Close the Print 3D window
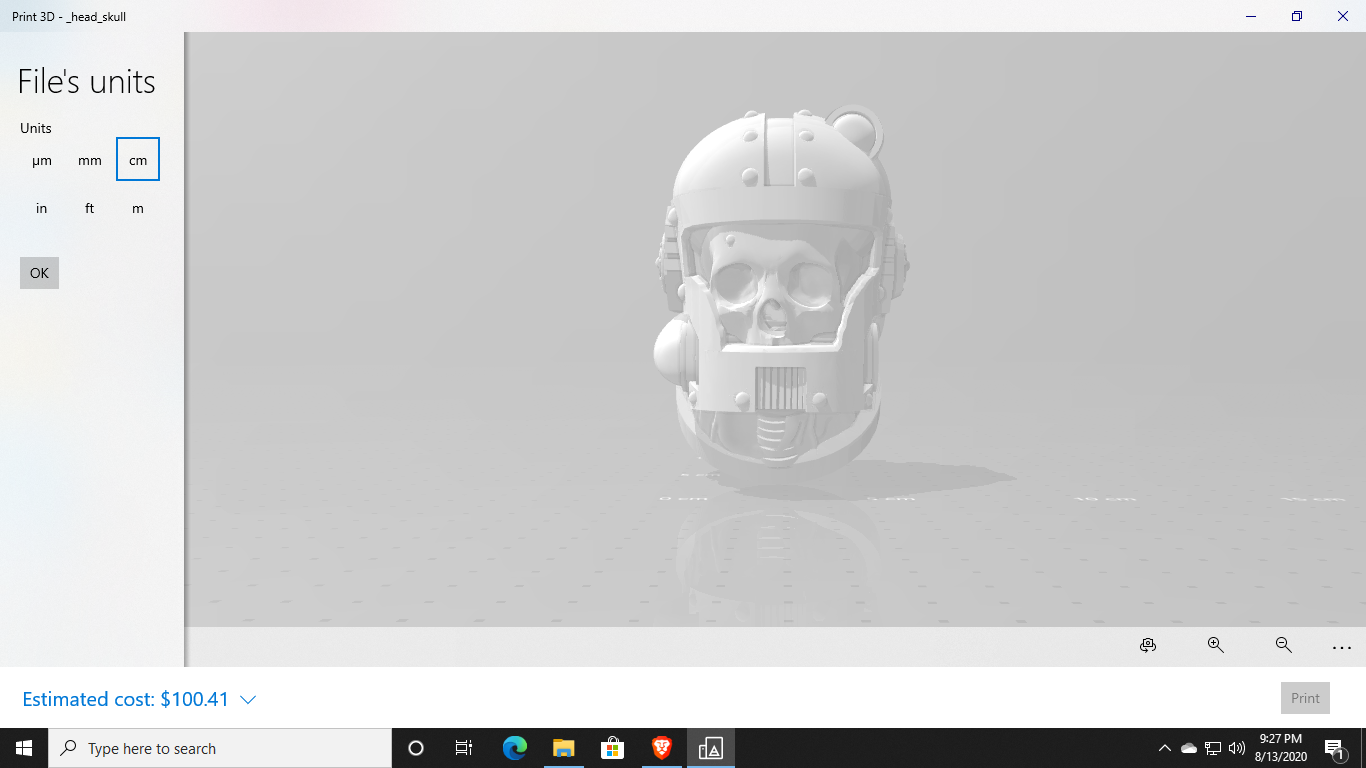 coord(1343,16)
